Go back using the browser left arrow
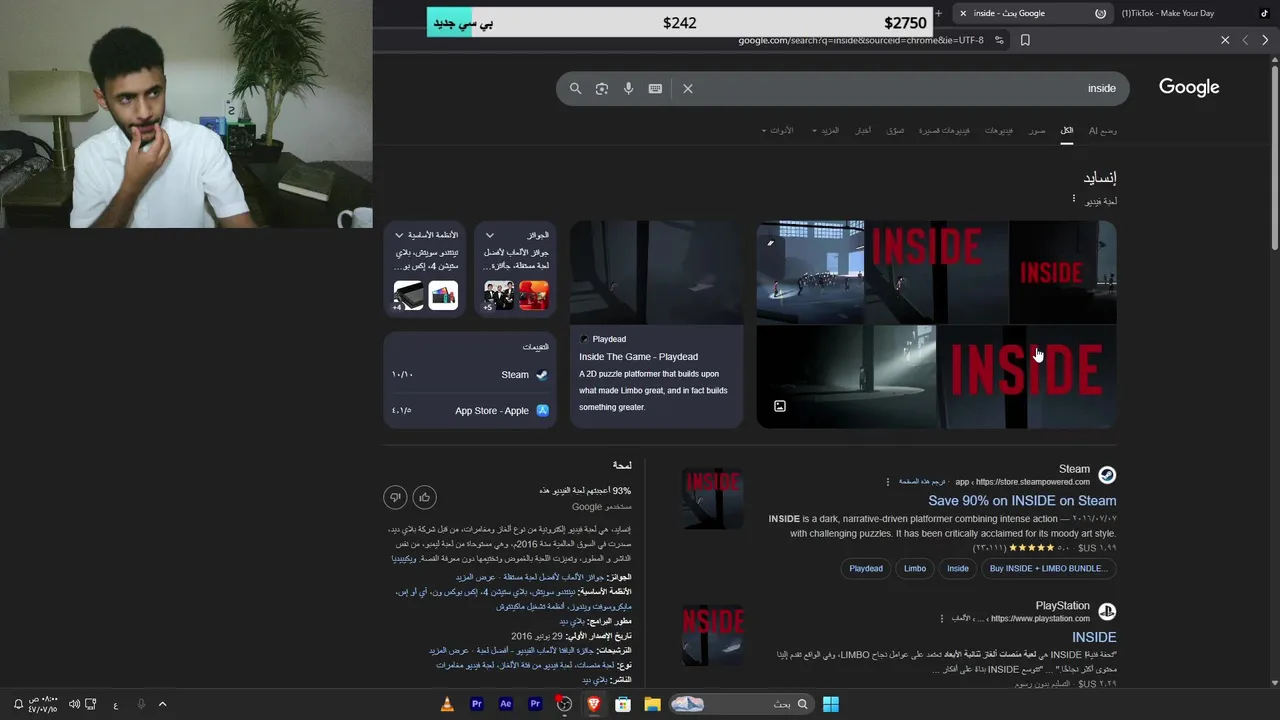The height and width of the screenshot is (720, 1280). point(1245,40)
